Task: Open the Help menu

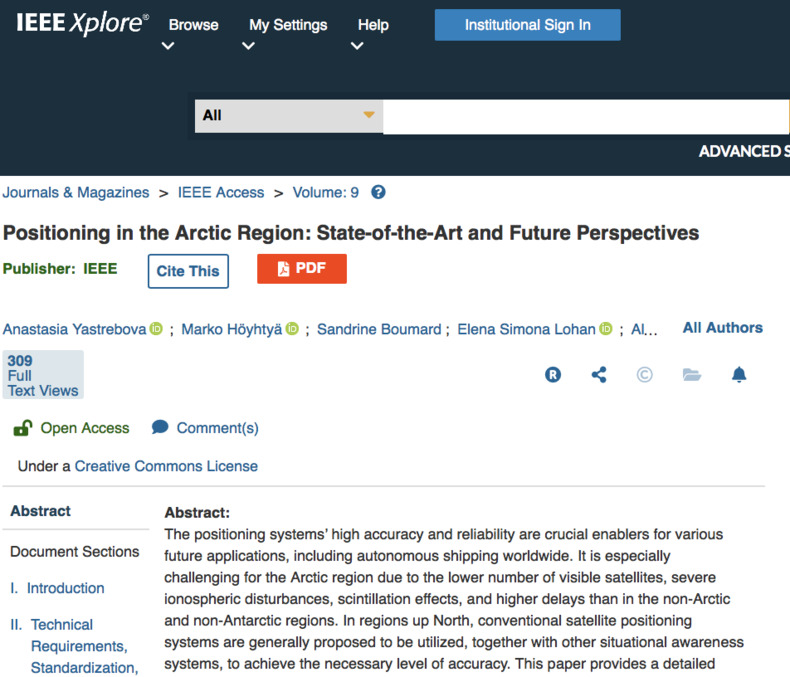Action: click(x=373, y=25)
